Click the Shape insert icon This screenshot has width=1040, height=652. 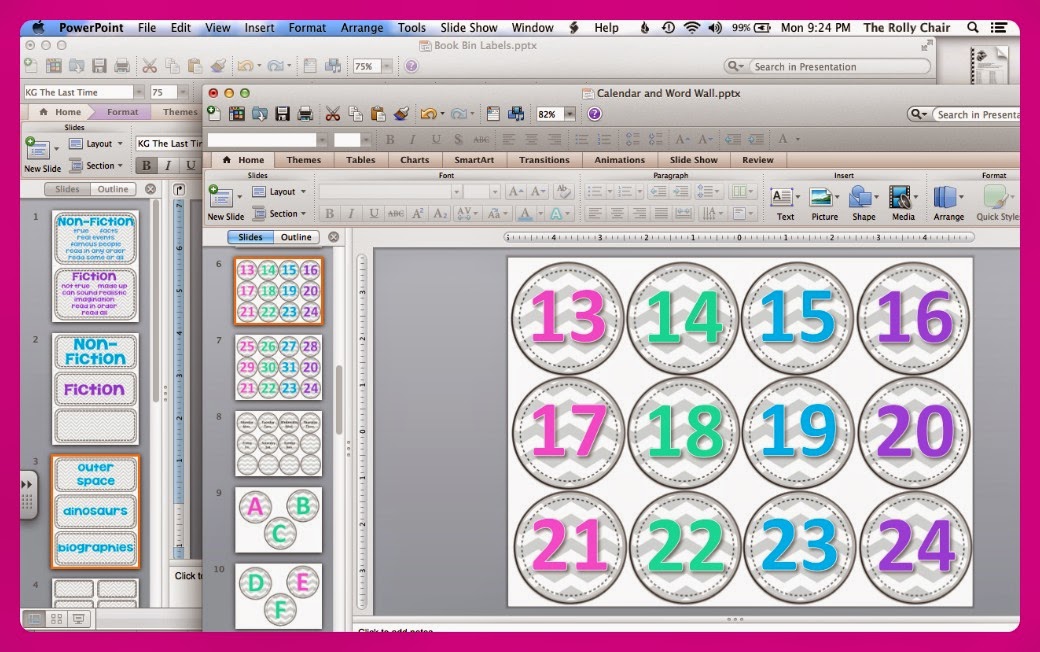click(860, 197)
